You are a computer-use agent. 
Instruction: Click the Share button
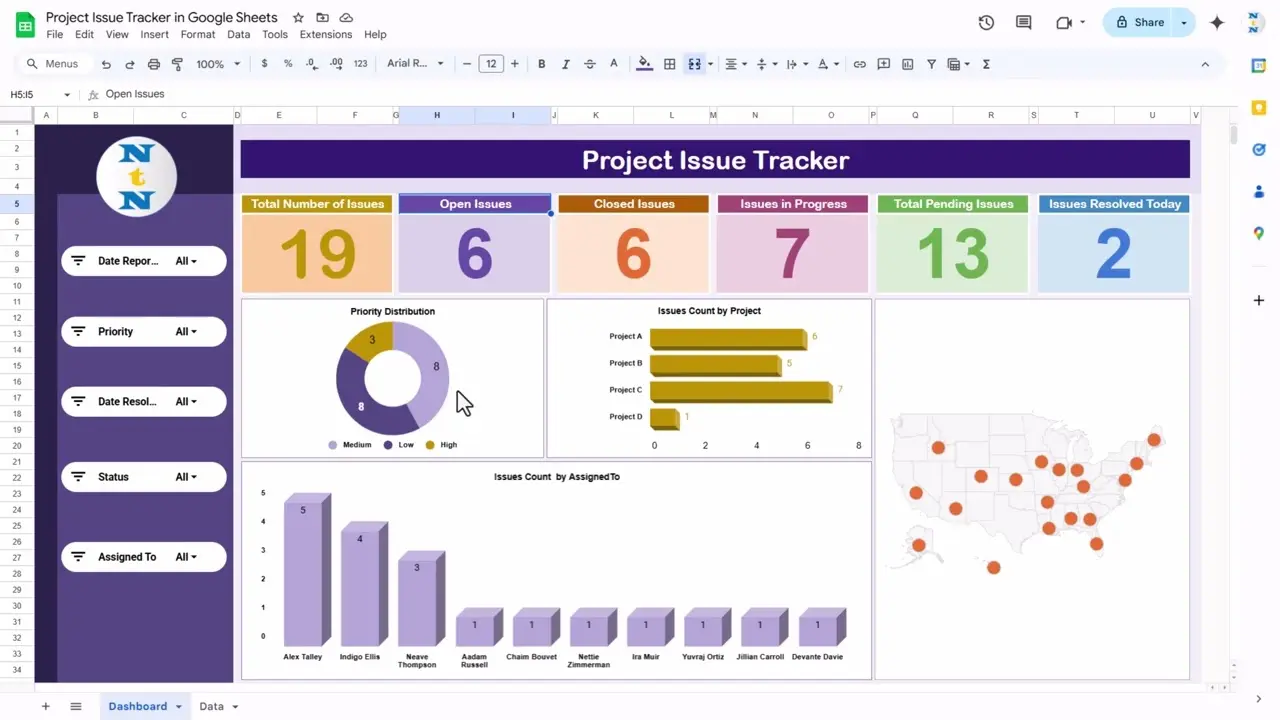point(1140,22)
